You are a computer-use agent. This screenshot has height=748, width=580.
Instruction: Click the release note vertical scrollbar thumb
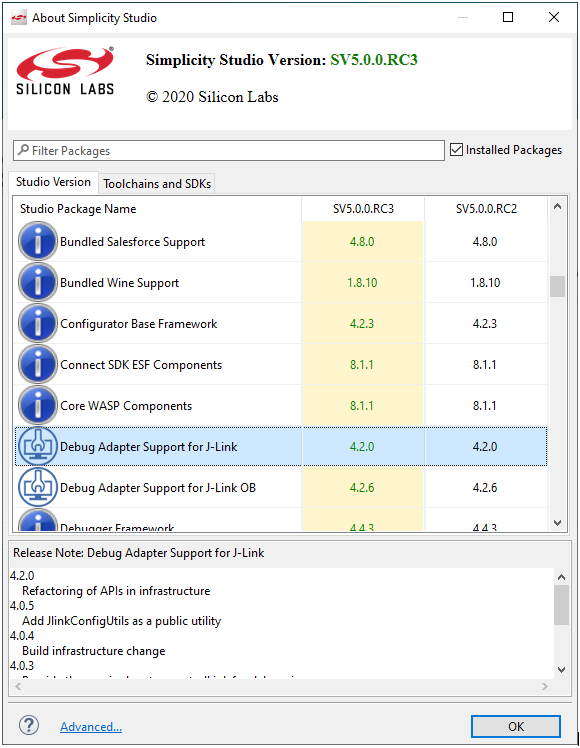tap(561, 605)
